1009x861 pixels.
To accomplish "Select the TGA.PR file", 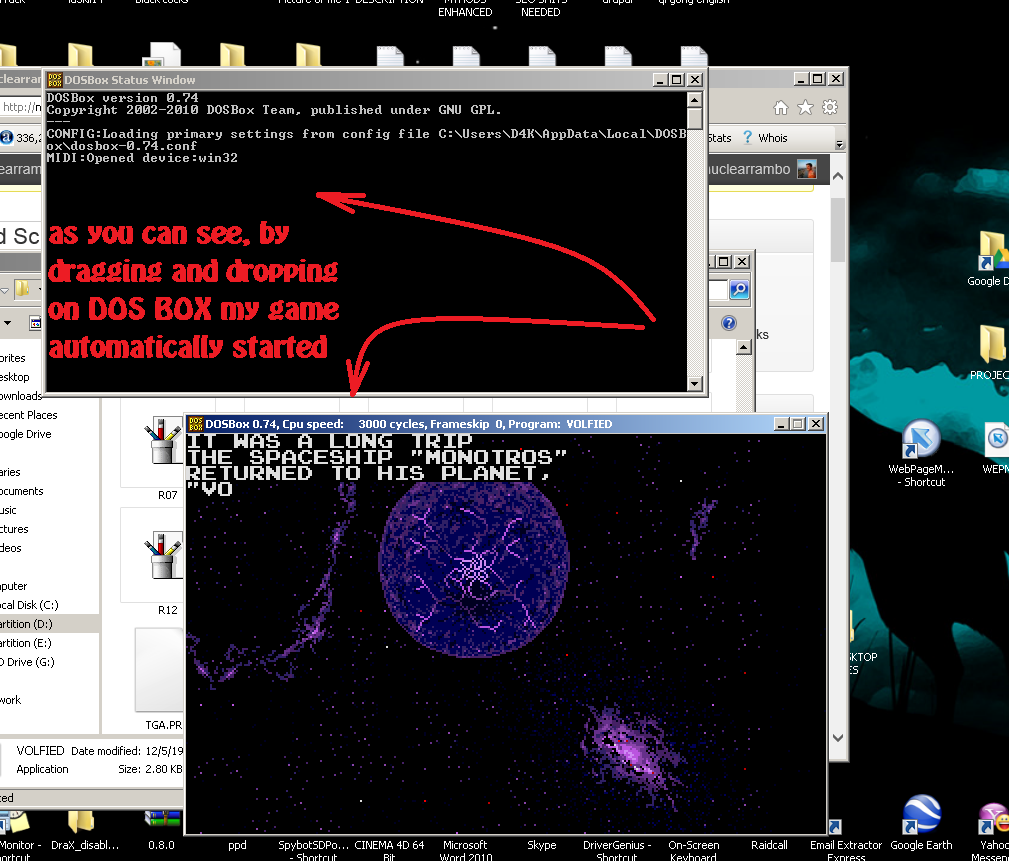I will pos(160,671).
